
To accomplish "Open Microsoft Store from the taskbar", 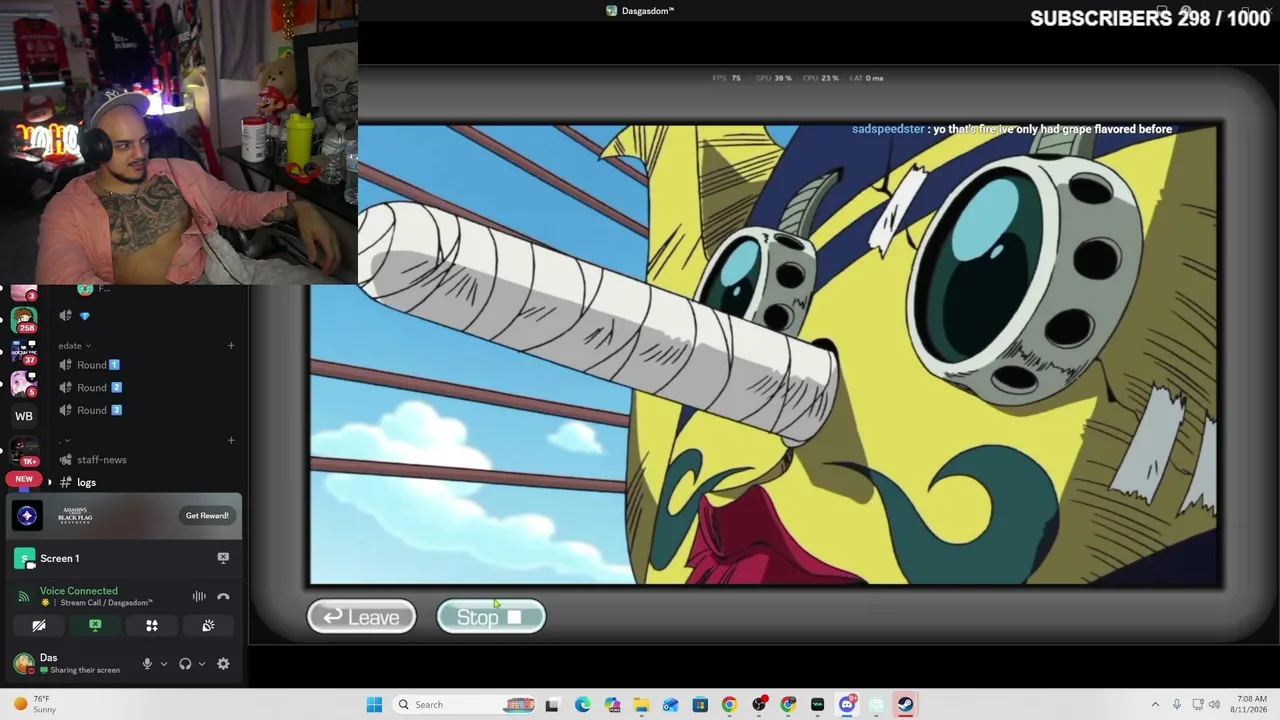I will pyautogui.click(x=700, y=705).
